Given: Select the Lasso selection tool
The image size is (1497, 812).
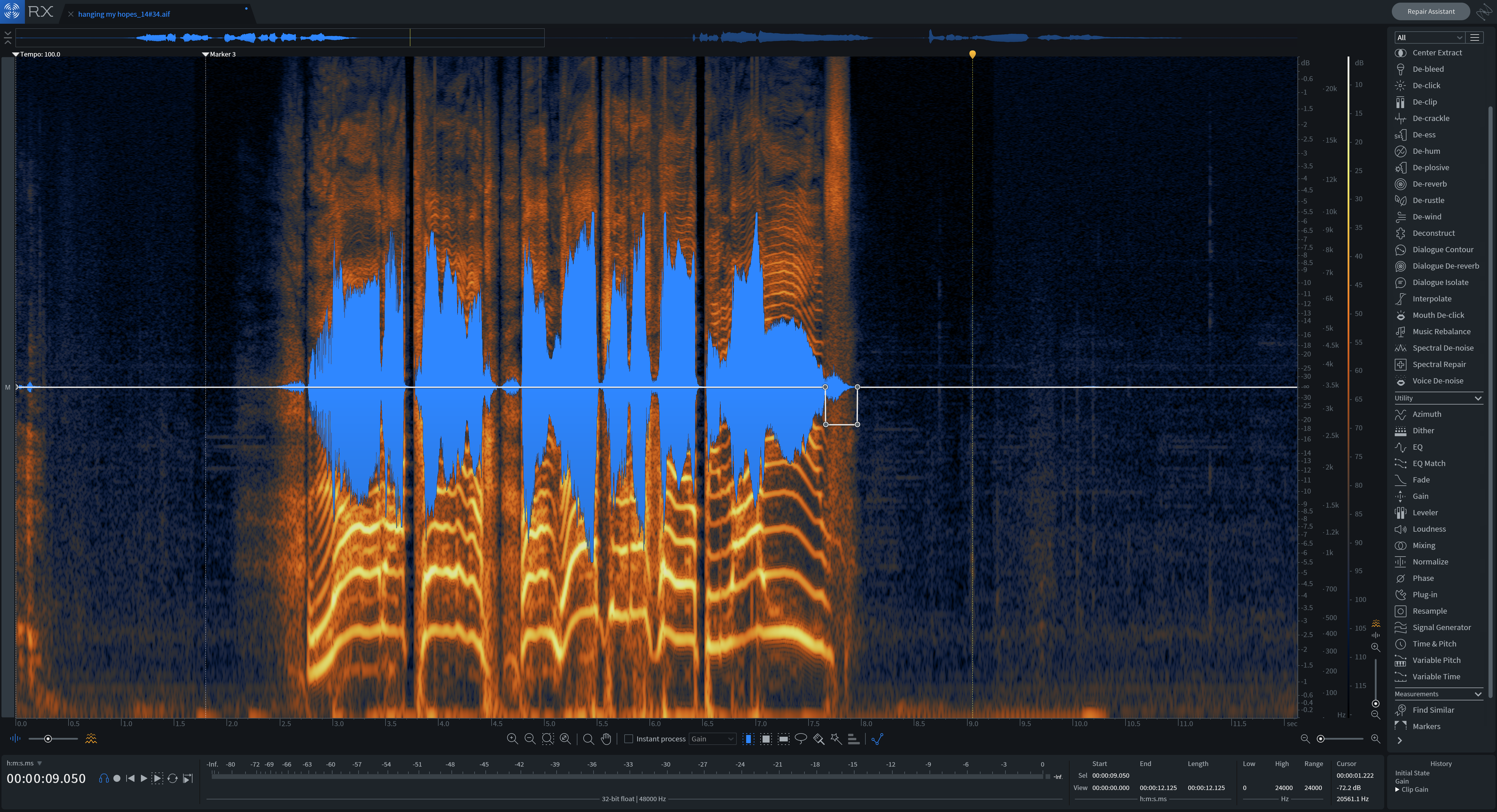Looking at the screenshot, I should [x=801, y=739].
